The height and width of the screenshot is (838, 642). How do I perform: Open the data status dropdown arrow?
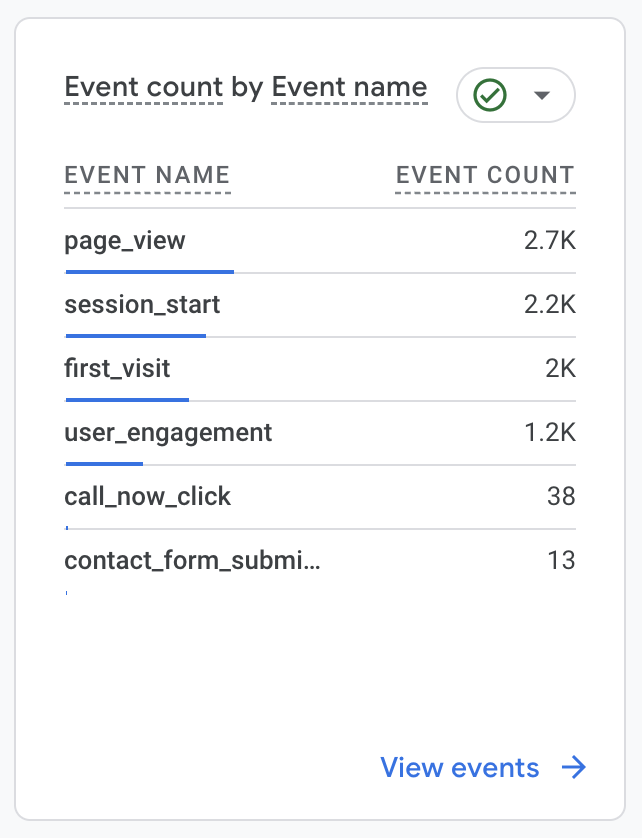[x=542, y=95]
